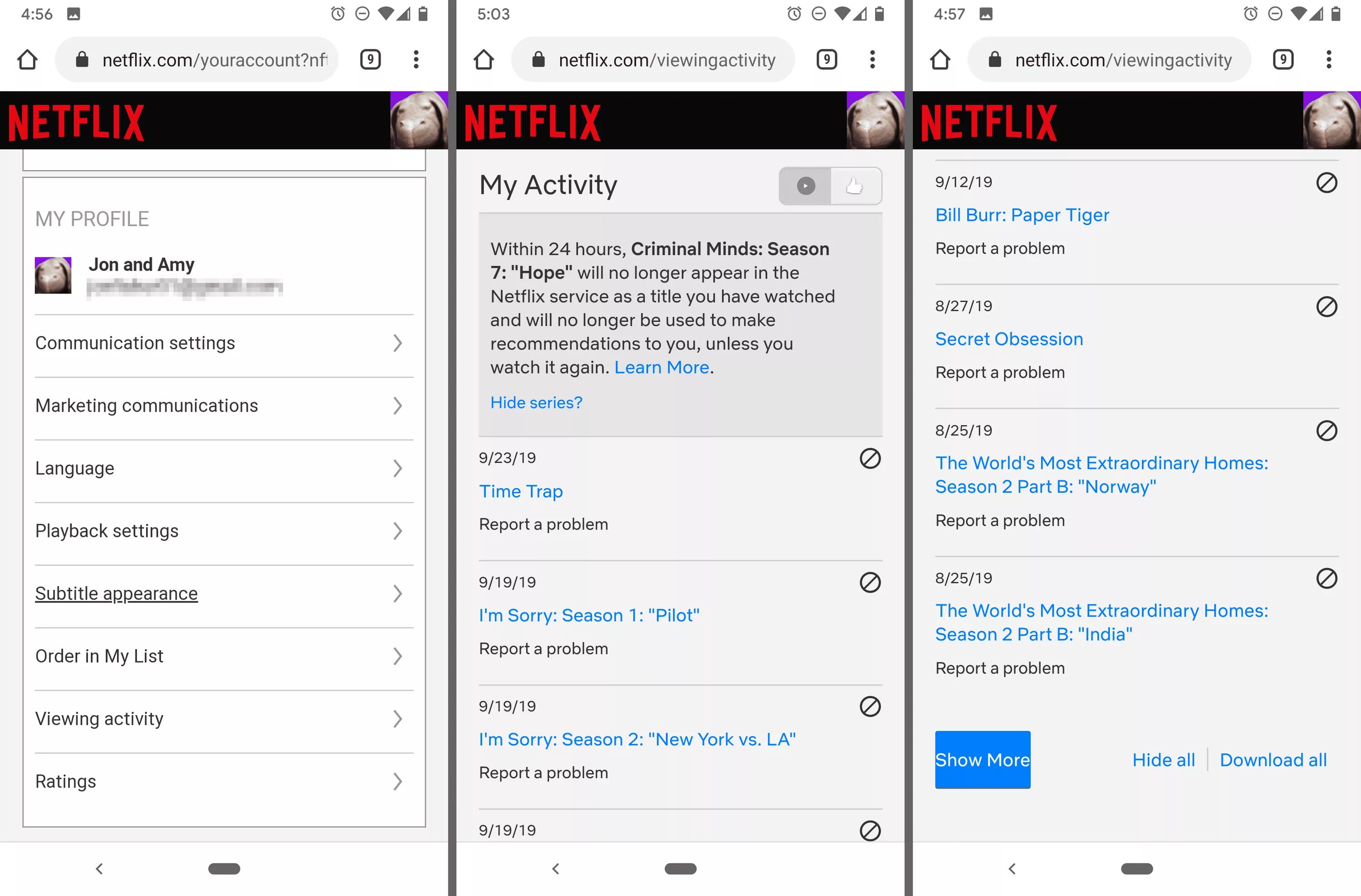Viewport: 1361px width, 896px height.
Task: Report a problem for Time Trap
Action: (543, 525)
